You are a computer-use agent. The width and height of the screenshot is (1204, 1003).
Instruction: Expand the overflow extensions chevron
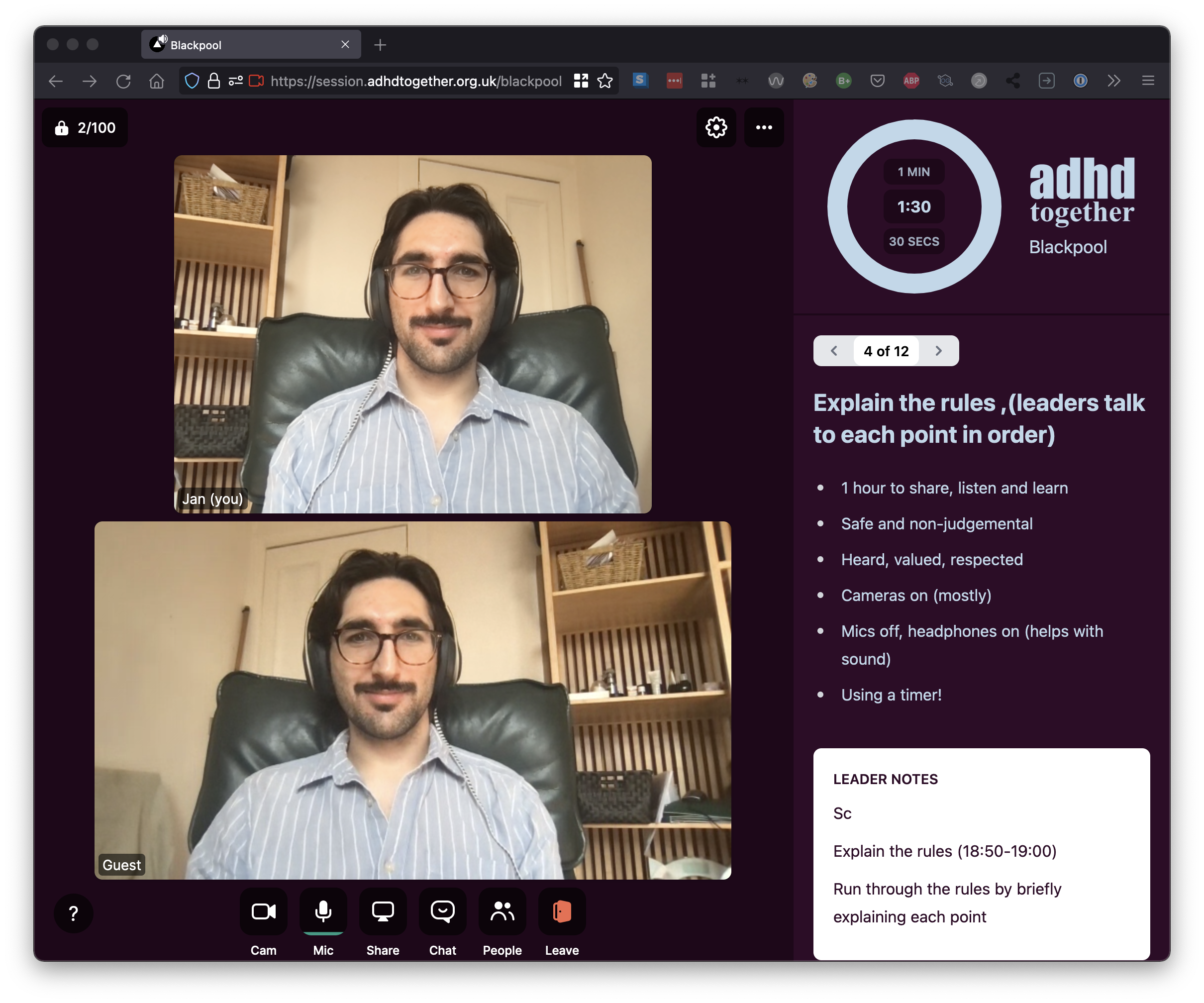click(x=1113, y=81)
